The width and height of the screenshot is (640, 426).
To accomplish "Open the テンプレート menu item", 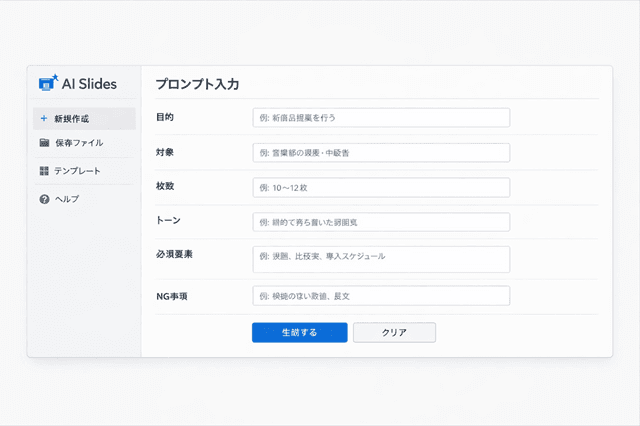I will tap(84, 171).
